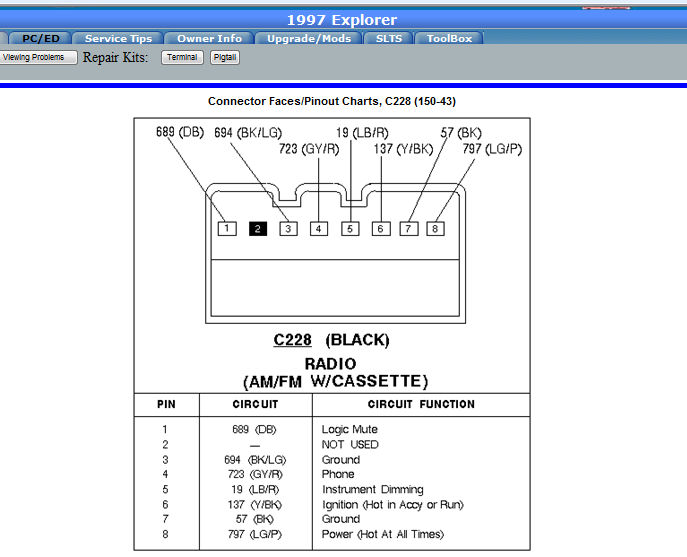This screenshot has width=687, height=557.
Task: Click the RADIO label under connector
Action: [x=331, y=364]
